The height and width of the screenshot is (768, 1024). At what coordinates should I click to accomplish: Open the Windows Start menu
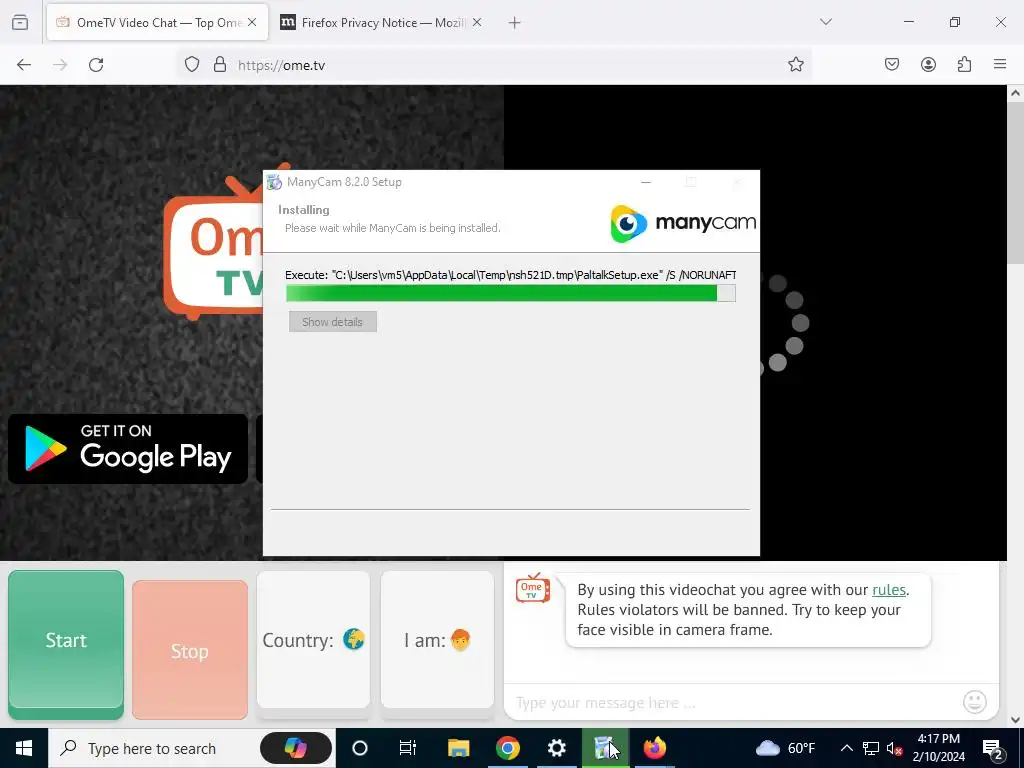point(24,748)
